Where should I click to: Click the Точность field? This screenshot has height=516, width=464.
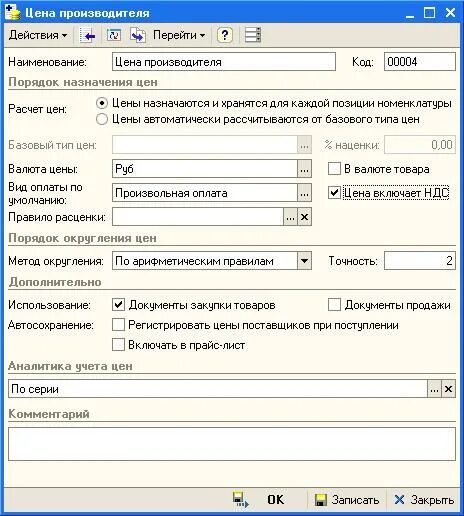coord(420,261)
